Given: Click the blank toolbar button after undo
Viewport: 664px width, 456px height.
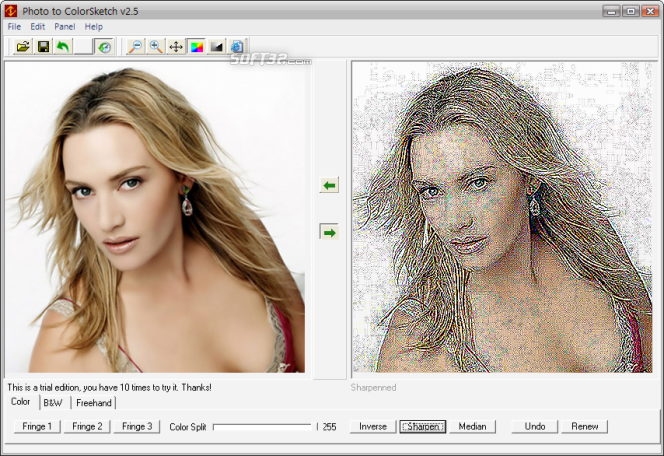Looking at the screenshot, I should (x=83, y=47).
